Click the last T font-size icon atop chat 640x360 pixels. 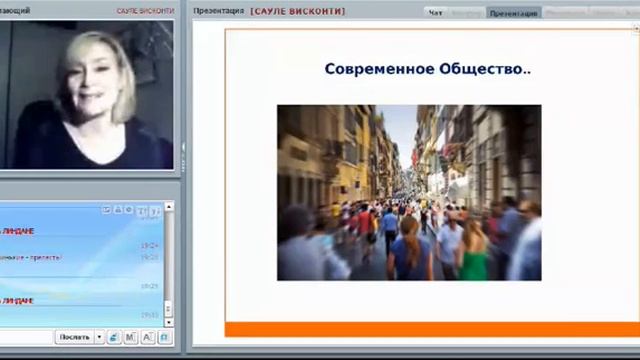155,211
